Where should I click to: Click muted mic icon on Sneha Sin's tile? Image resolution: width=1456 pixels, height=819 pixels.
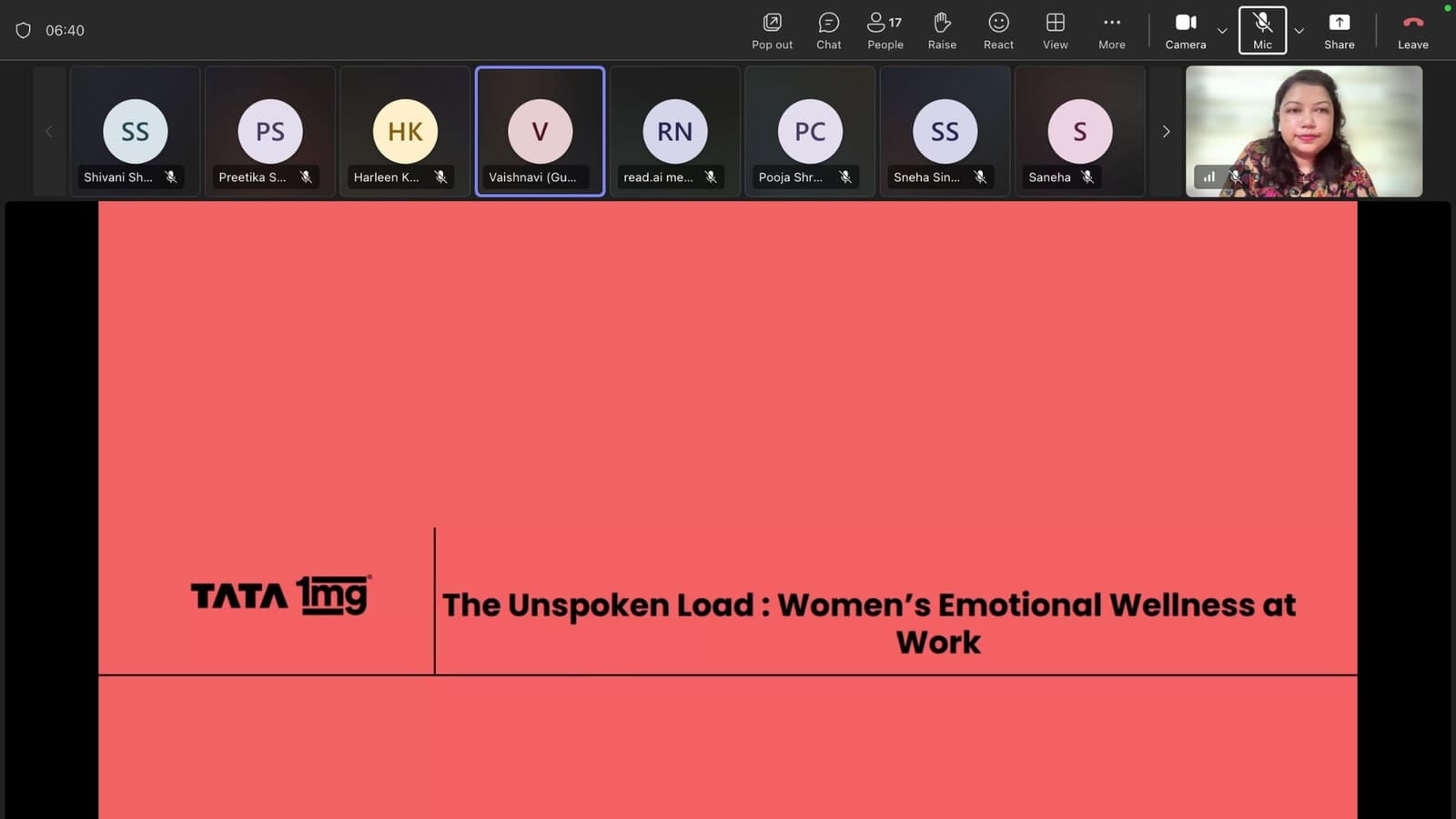pos(980,177)
